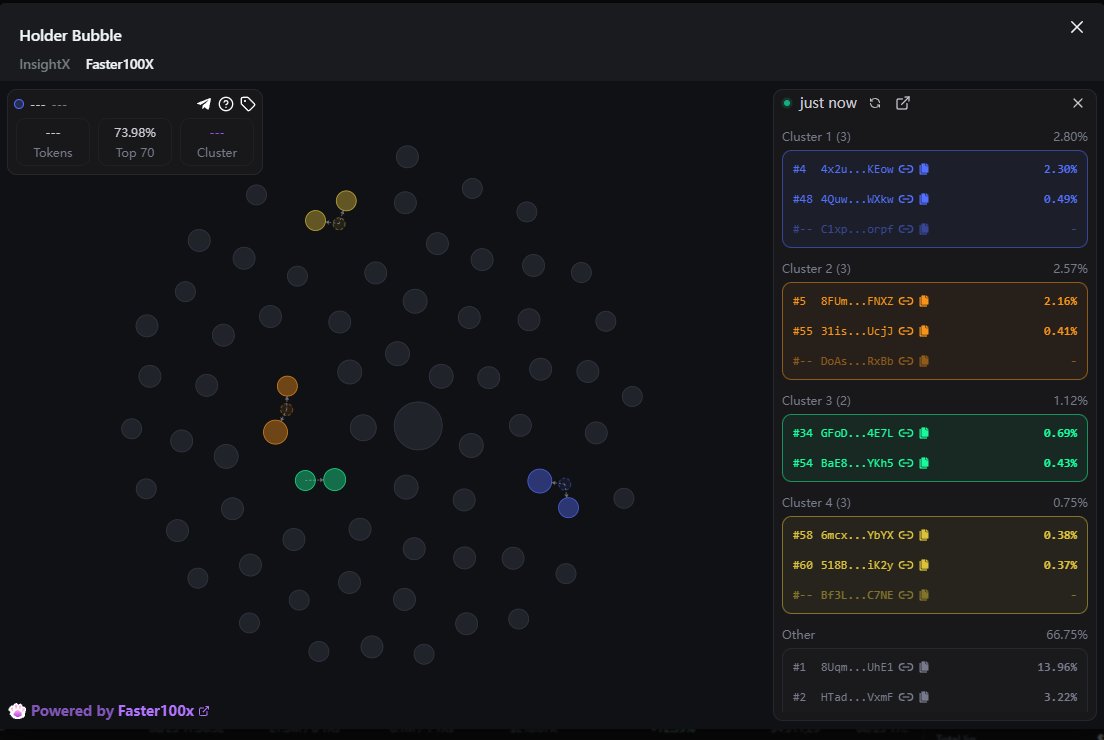Click the Top 70 stat card

pyautogui.click(x=135, y=142)
